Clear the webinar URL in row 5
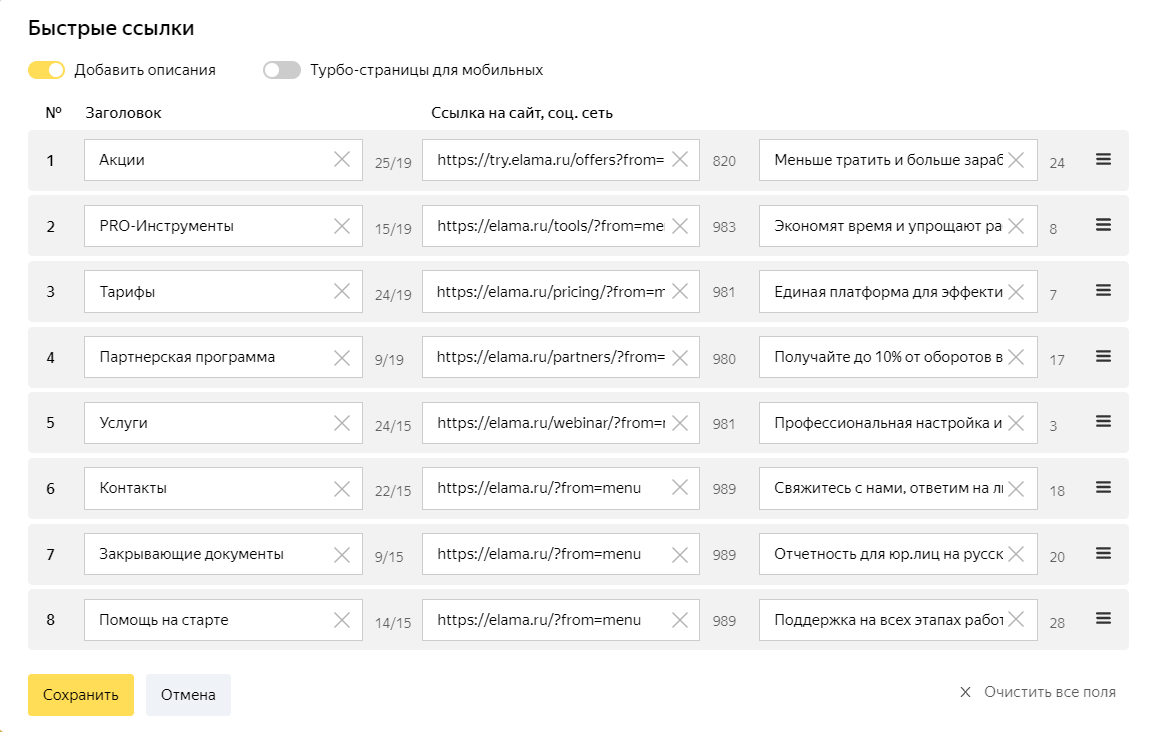Image resolution: width=1152 pixels, height=732 pixels. [679, 423]
